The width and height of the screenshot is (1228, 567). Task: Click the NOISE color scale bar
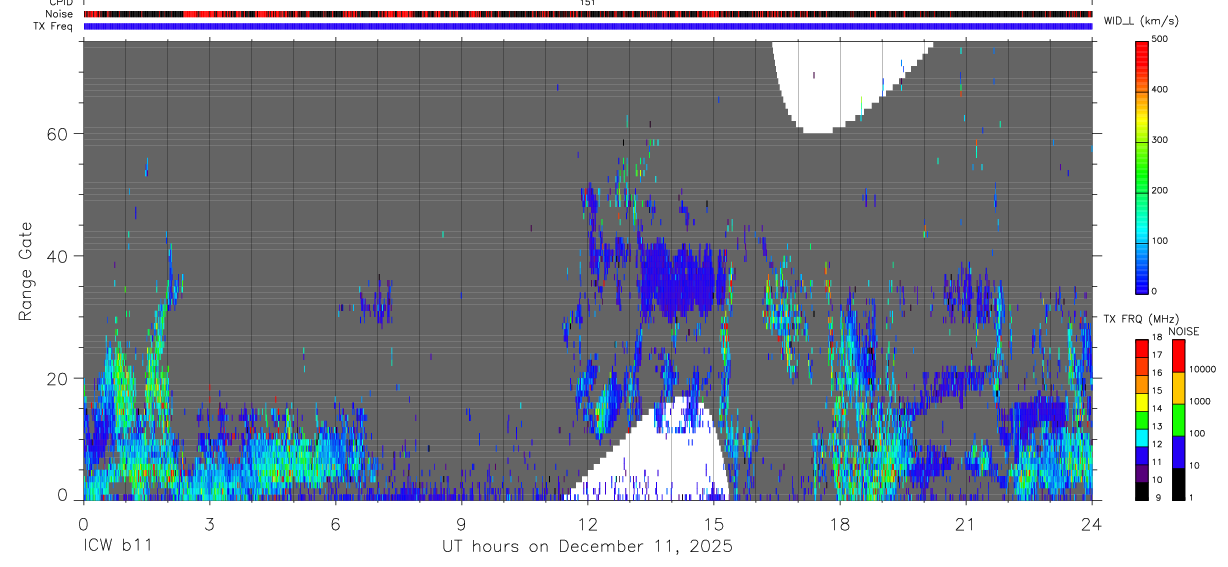point(1179,419)
